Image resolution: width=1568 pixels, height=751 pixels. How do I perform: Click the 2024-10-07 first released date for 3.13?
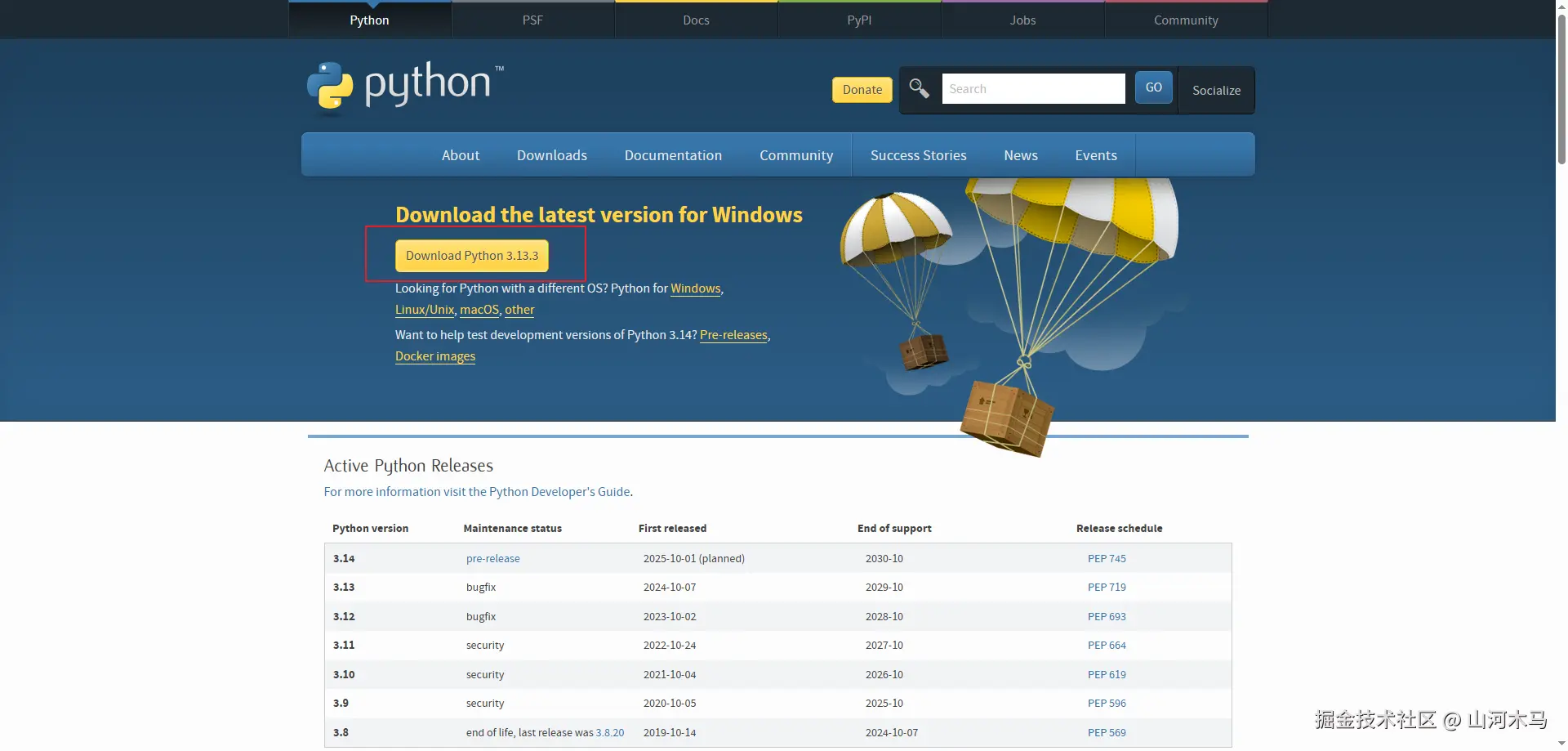click(670, 588)
